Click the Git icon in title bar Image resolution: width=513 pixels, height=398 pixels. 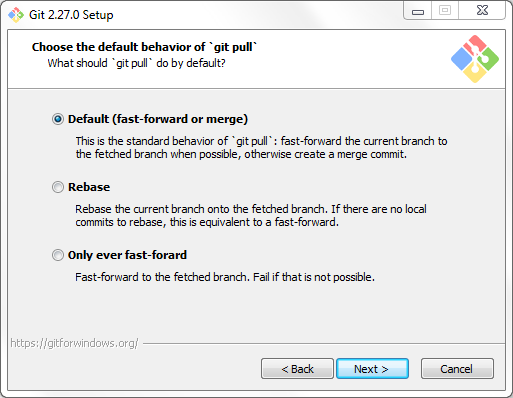[x=16, y=15]
